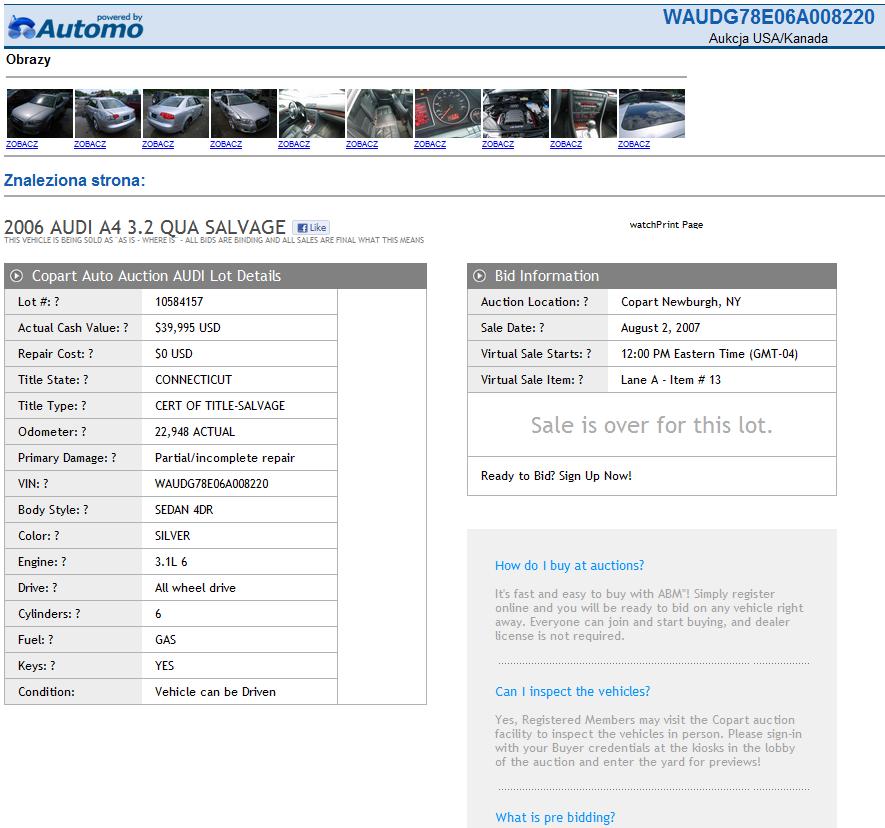Open 'What is pre bidding?' link
Image resolution: width=885 pixels, height=828 pixels.
click(x=555, y=817)
